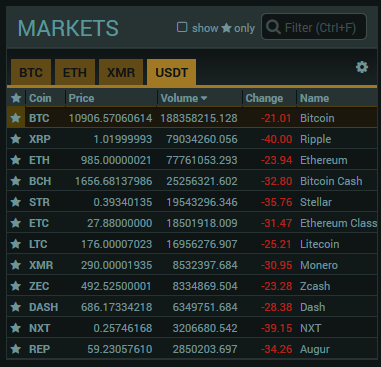Open the Stellar STR market row

192,202
